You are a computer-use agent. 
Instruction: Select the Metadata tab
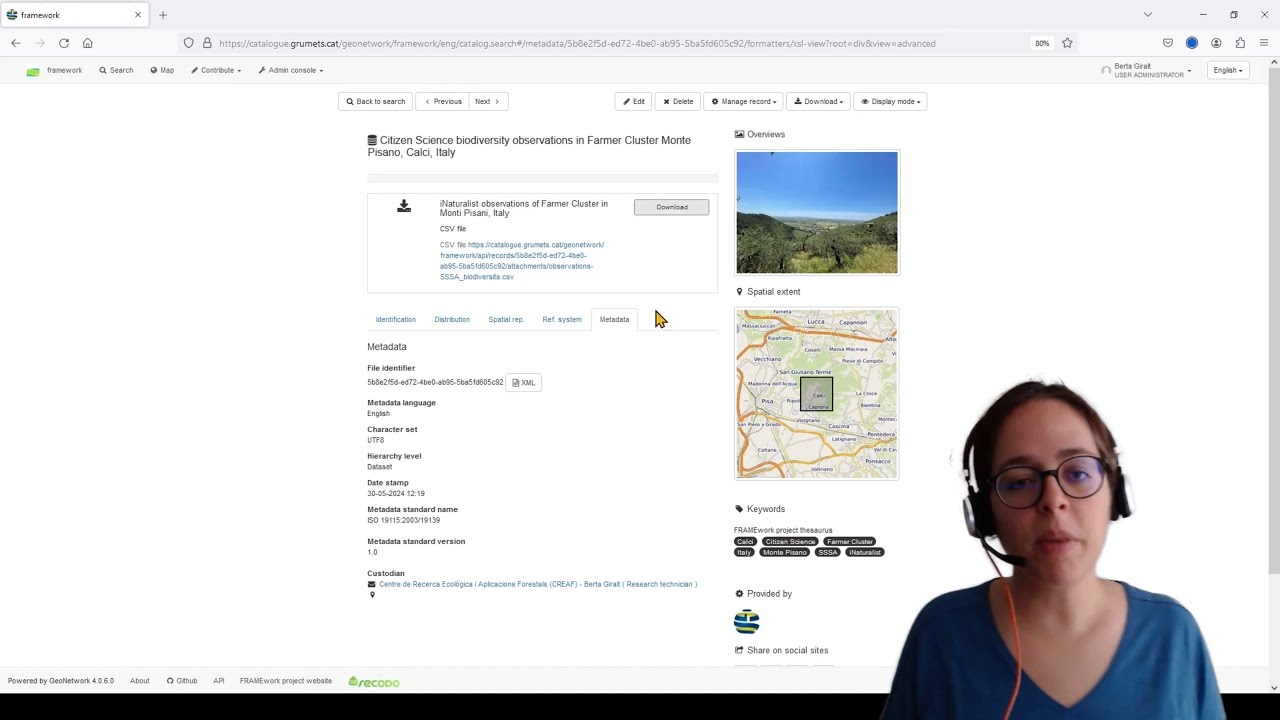pyautogui.click(x=614, y=319)
